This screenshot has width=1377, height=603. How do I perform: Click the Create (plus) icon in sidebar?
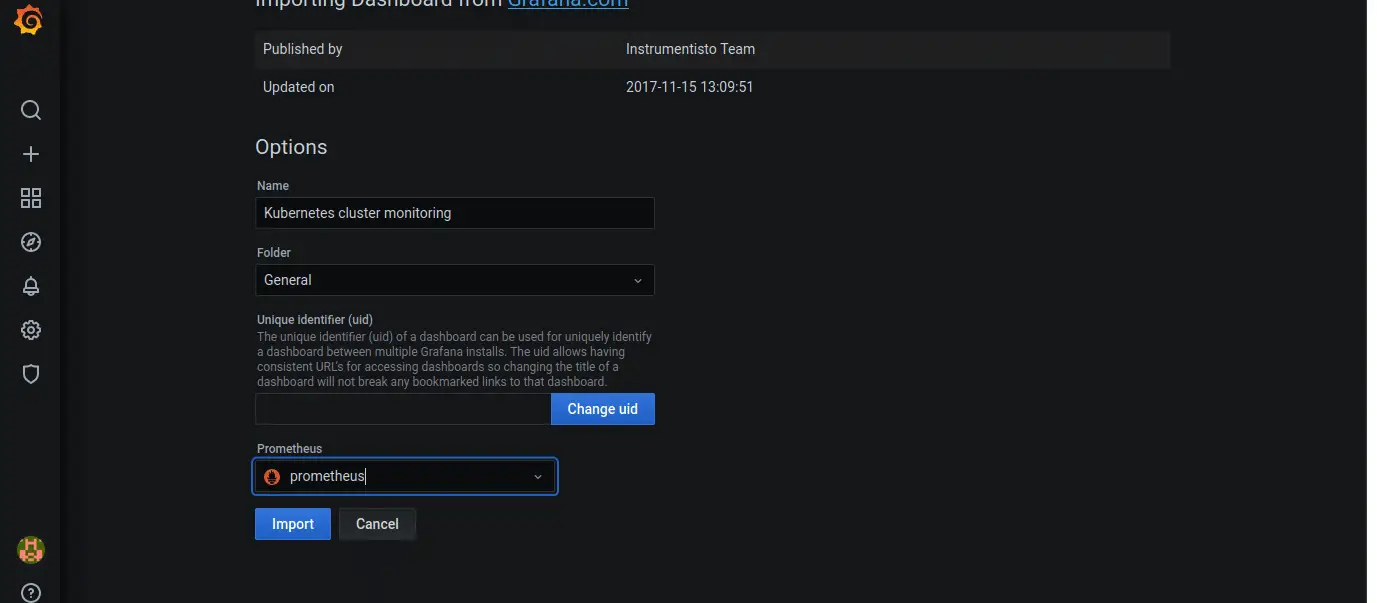(29, 154)
